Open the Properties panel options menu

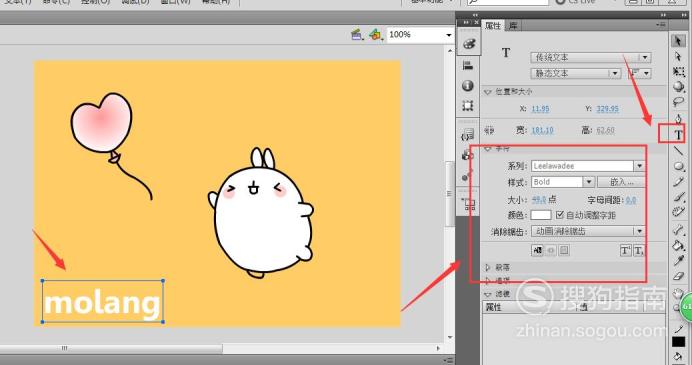tap(661, 25)
